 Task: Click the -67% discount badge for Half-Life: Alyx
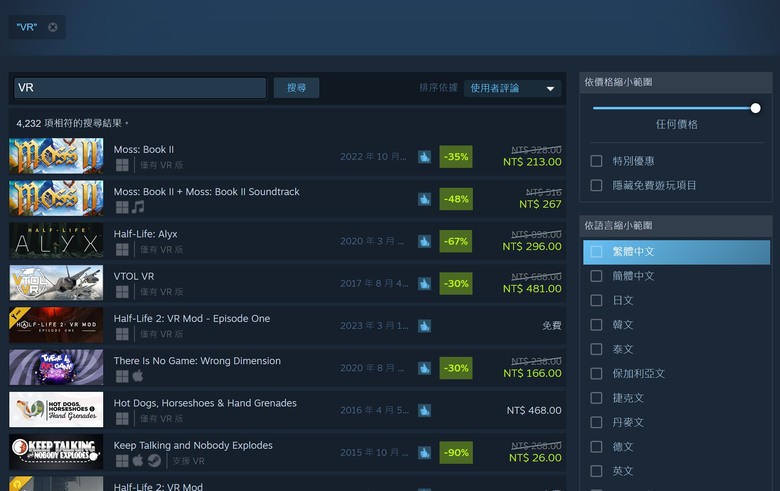456,241
